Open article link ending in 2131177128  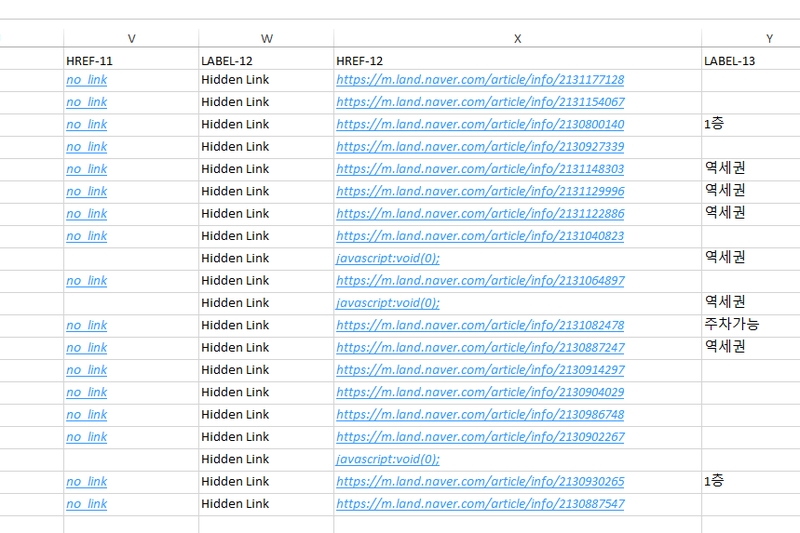(x=480, y=80)
